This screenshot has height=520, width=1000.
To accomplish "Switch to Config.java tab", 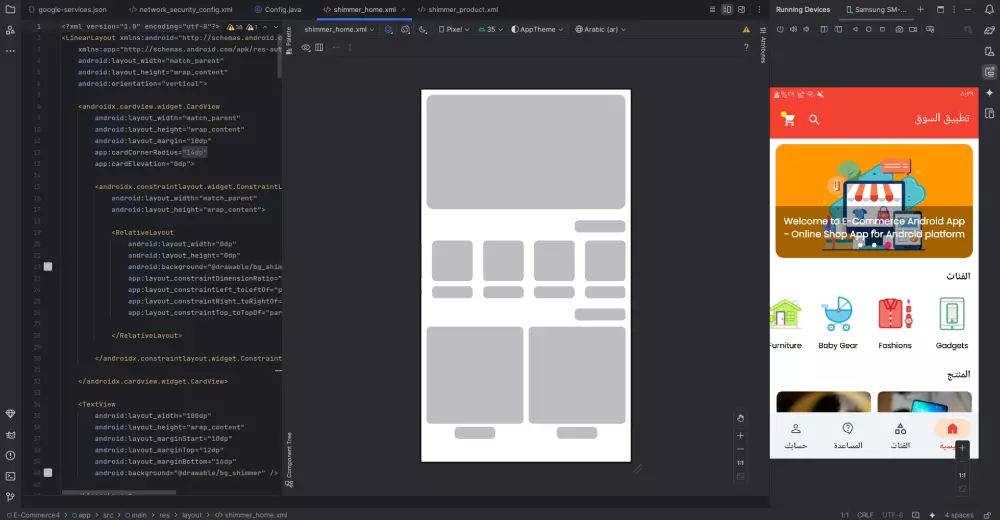I will [278, 10].
